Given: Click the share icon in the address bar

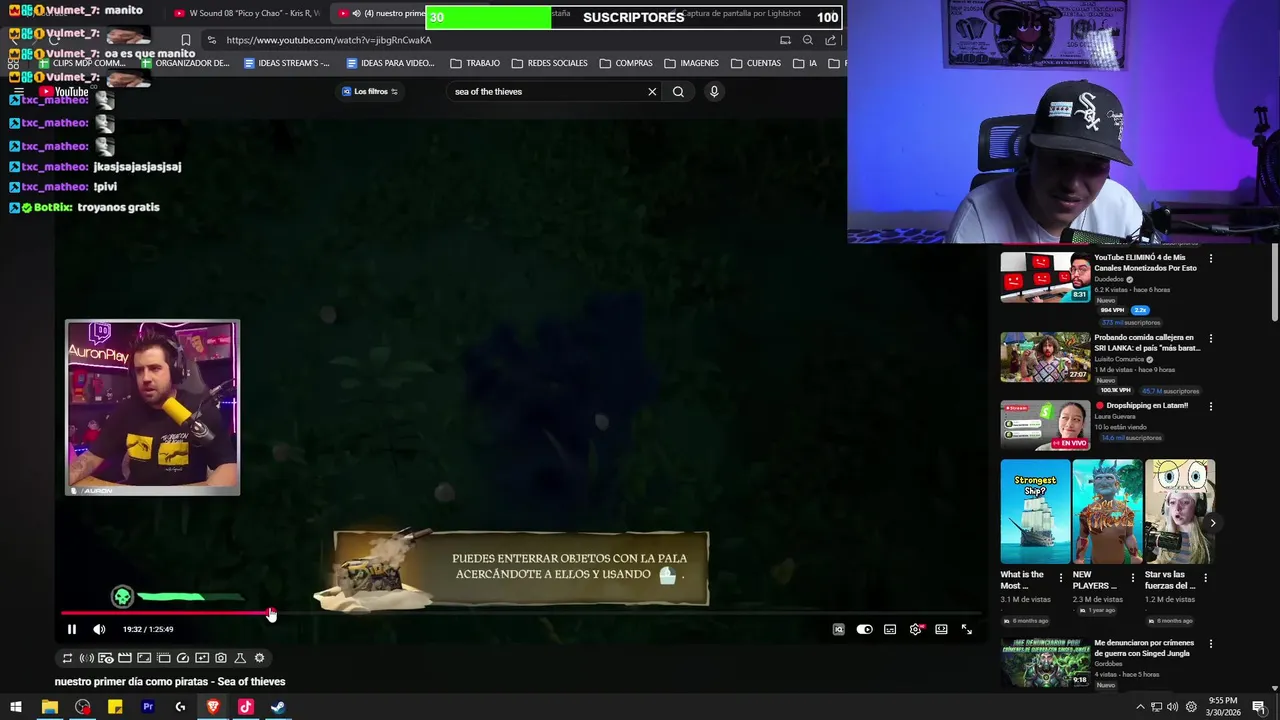Looking at the screenshot, I should pos(831,40).
